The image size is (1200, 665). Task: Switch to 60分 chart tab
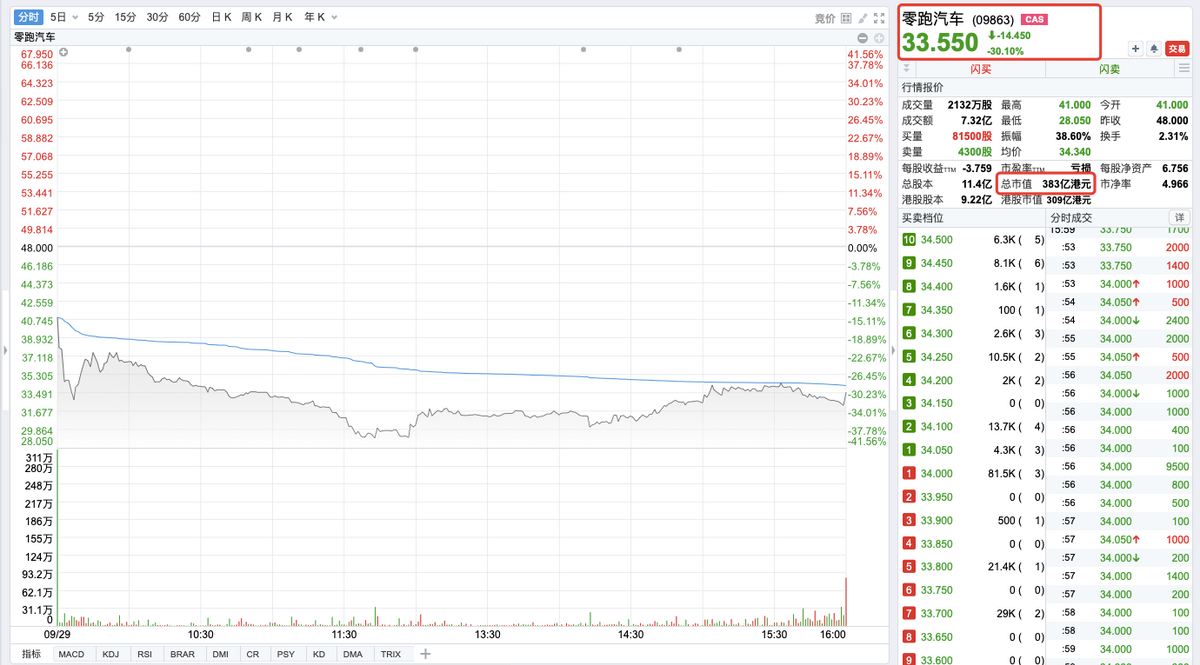pyautogui.click(x=189, y=18)
